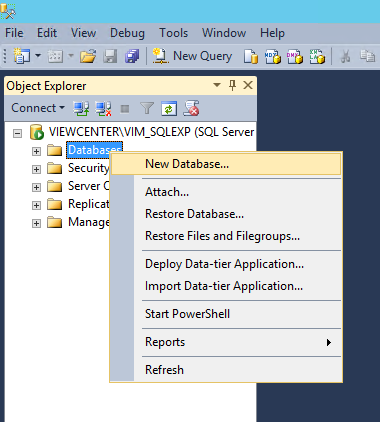Open the Object Explorer window position dropdown arrow
The image size is (380, 422).
[x=217, y=85]
